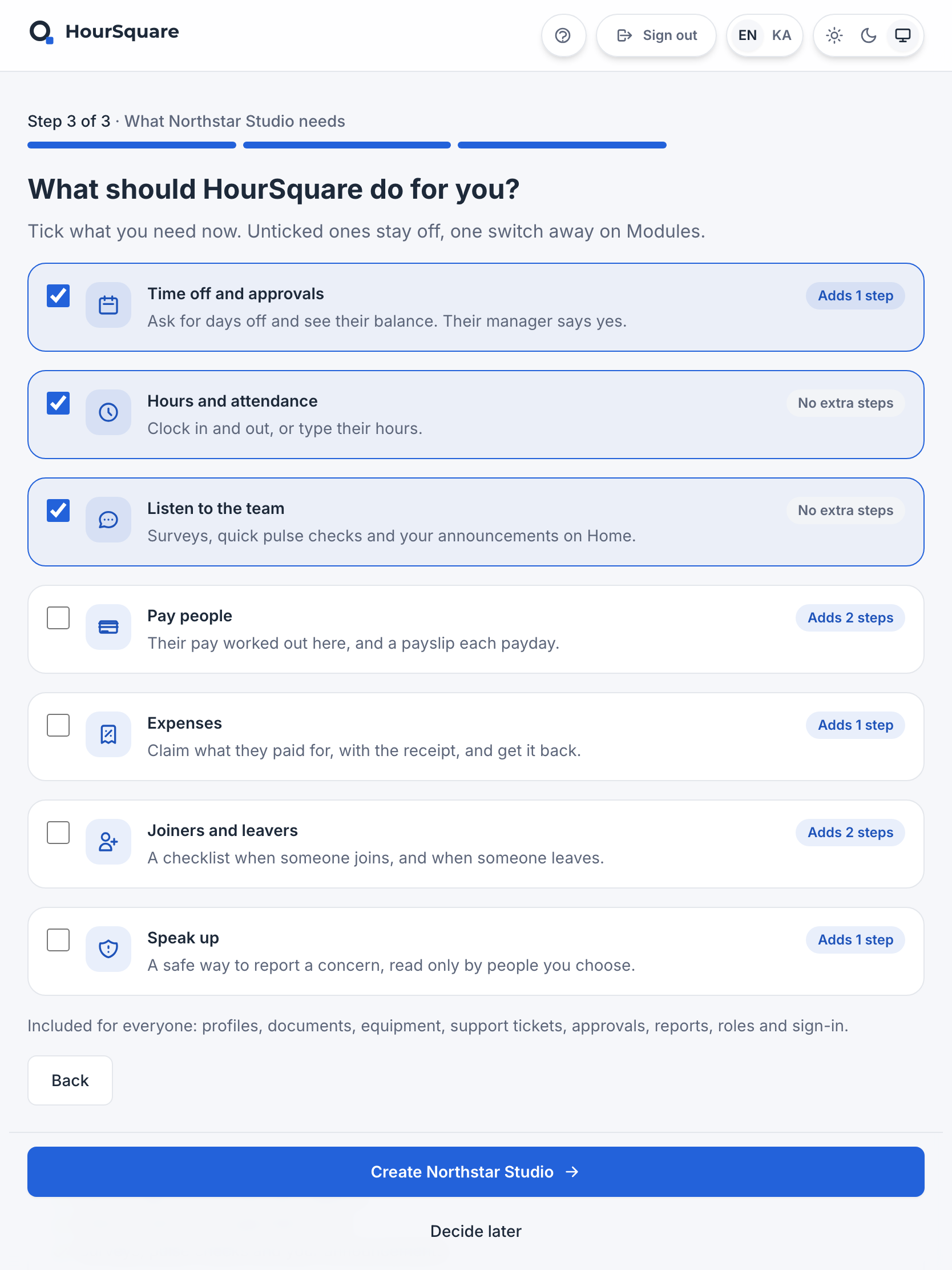Tick the Joiners and leavers checkbox
This screenshot has height=1270, width=952.
(58, 833)
